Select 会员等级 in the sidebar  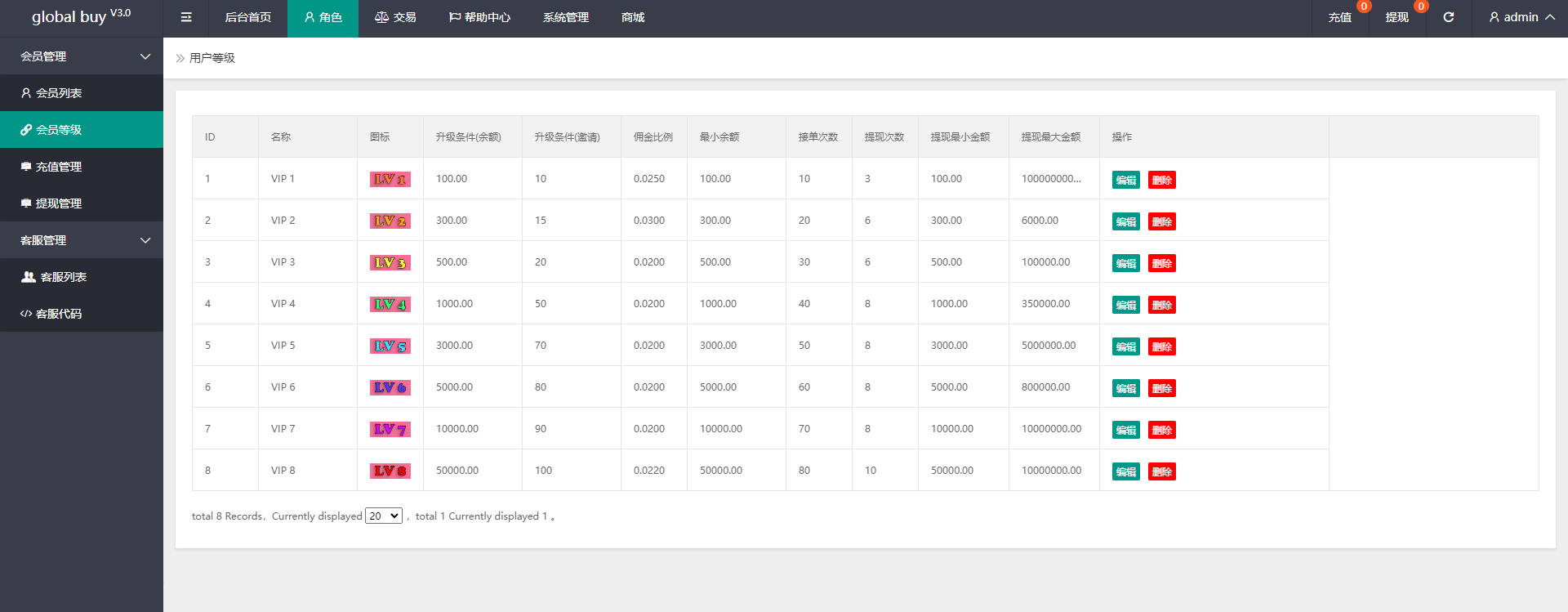tap(82, 130)
